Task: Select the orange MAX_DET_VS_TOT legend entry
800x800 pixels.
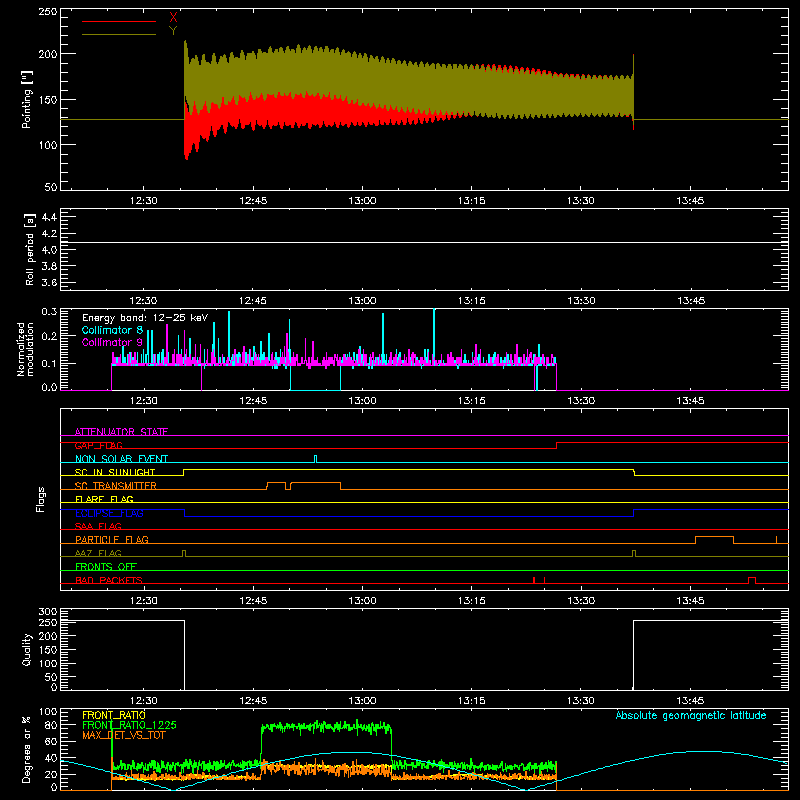Action: tap(124, 735)
